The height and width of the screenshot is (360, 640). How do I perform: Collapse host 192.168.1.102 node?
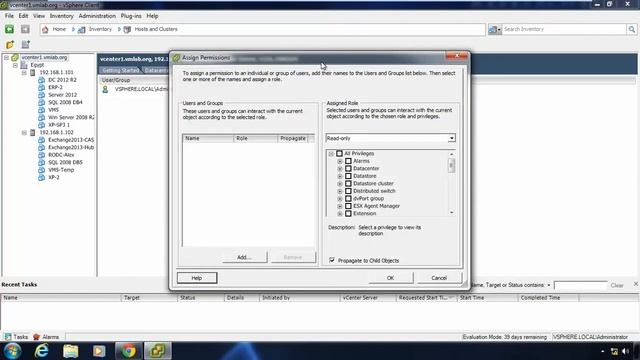(24, 133)
